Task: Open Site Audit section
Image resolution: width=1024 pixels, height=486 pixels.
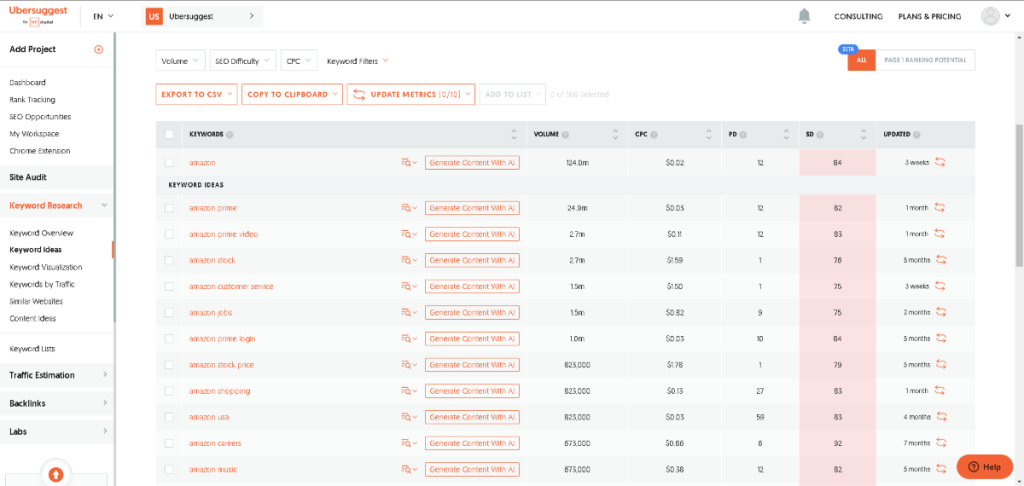Action: (57, 177)
